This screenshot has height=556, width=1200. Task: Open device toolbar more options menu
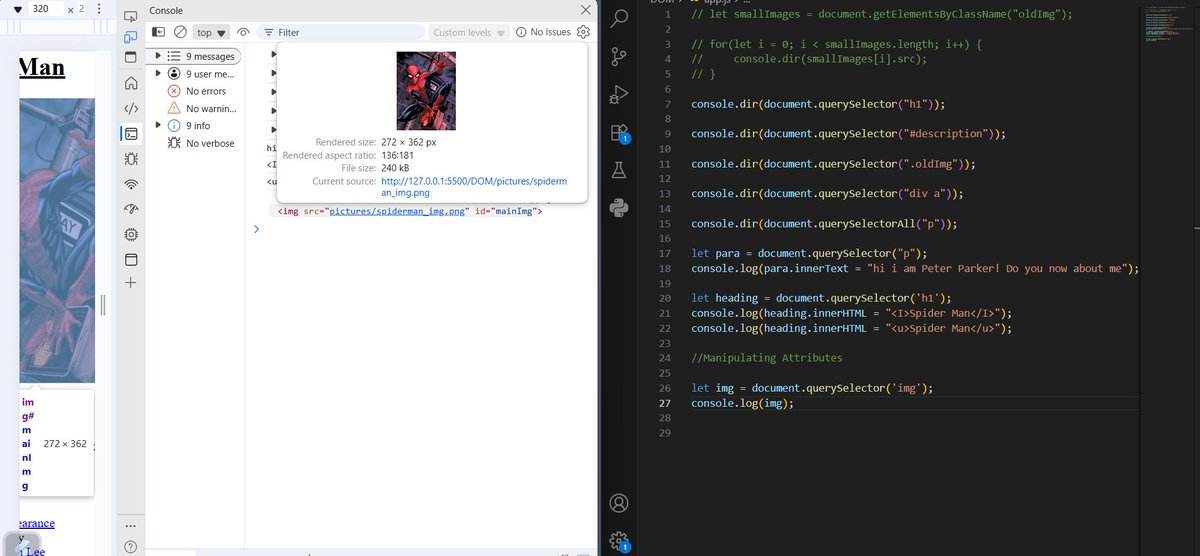(x=99, y=8)
